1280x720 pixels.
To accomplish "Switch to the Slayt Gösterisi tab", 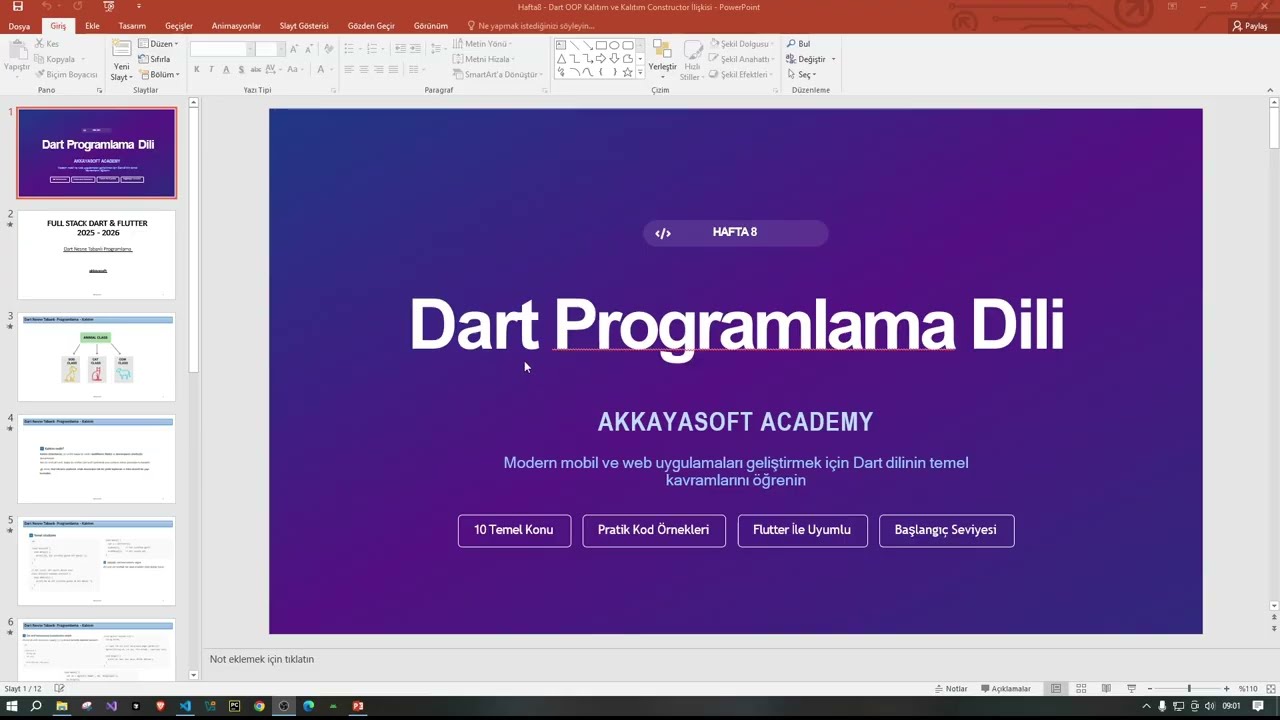I will click(x=304, y=26).
